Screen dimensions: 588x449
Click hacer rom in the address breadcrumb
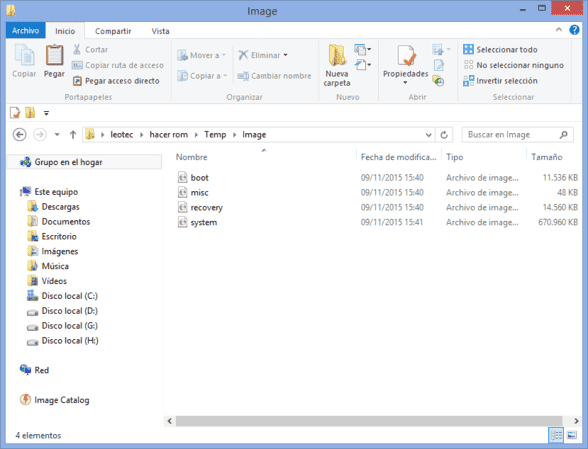168,135
